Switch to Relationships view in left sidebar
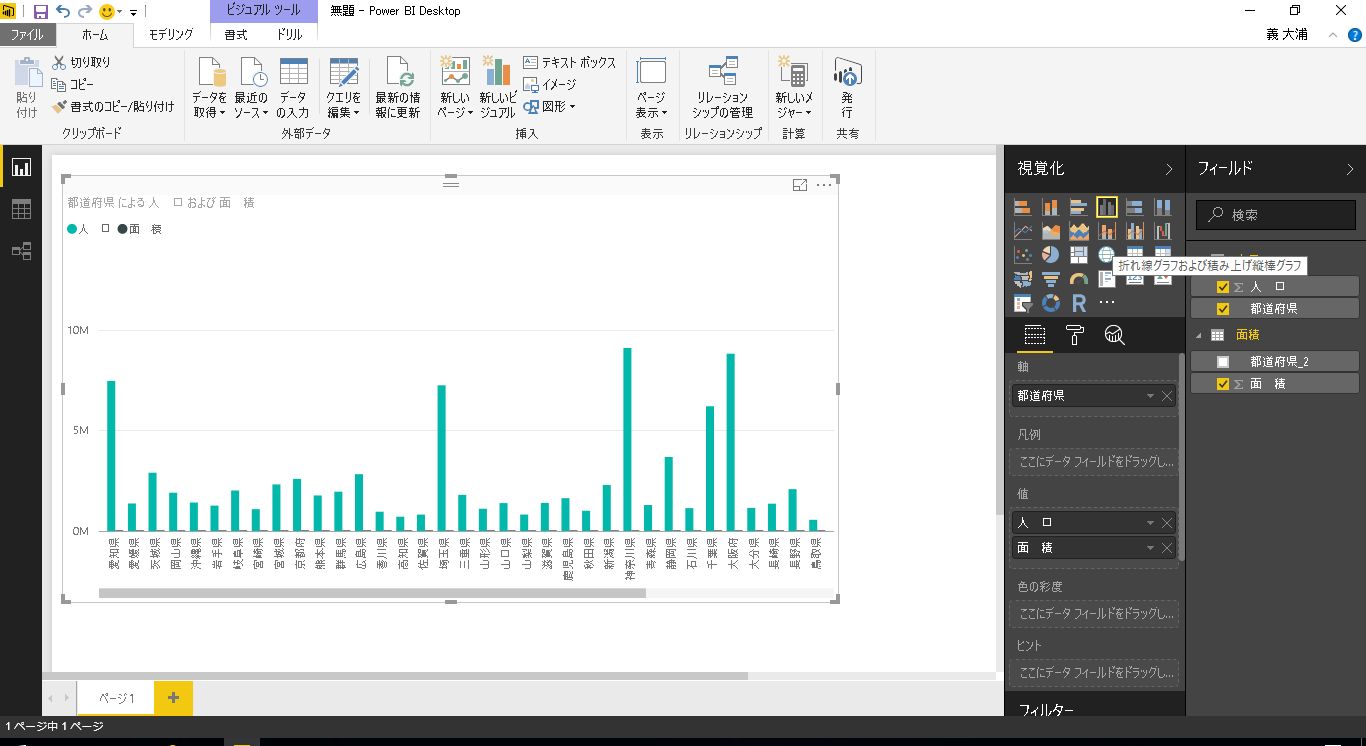 point(21,251)
